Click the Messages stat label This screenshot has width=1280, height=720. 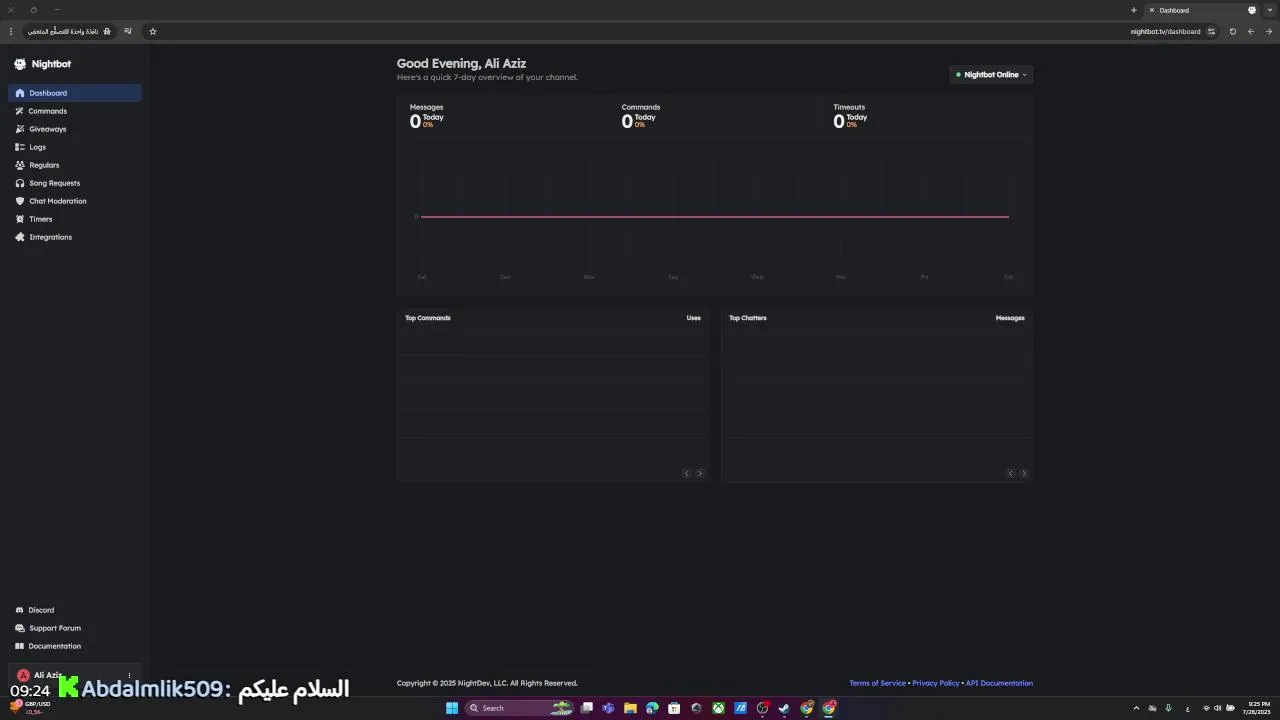click(x=426, y=107)
